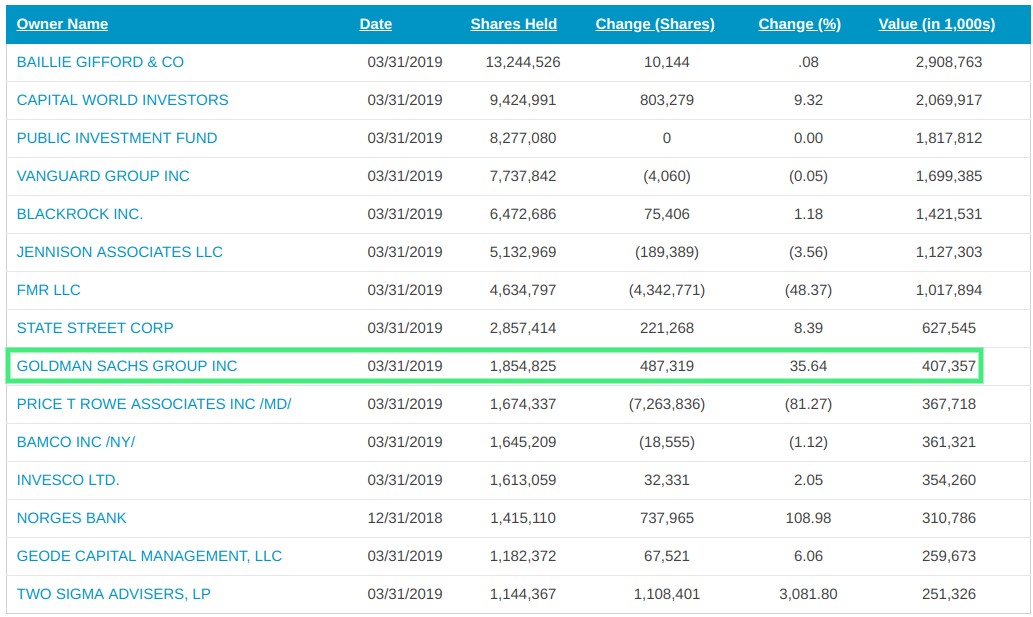The image size is (1033, 617).
Task: Sort table by Owner Name header
Action: (x=62, y=24)
